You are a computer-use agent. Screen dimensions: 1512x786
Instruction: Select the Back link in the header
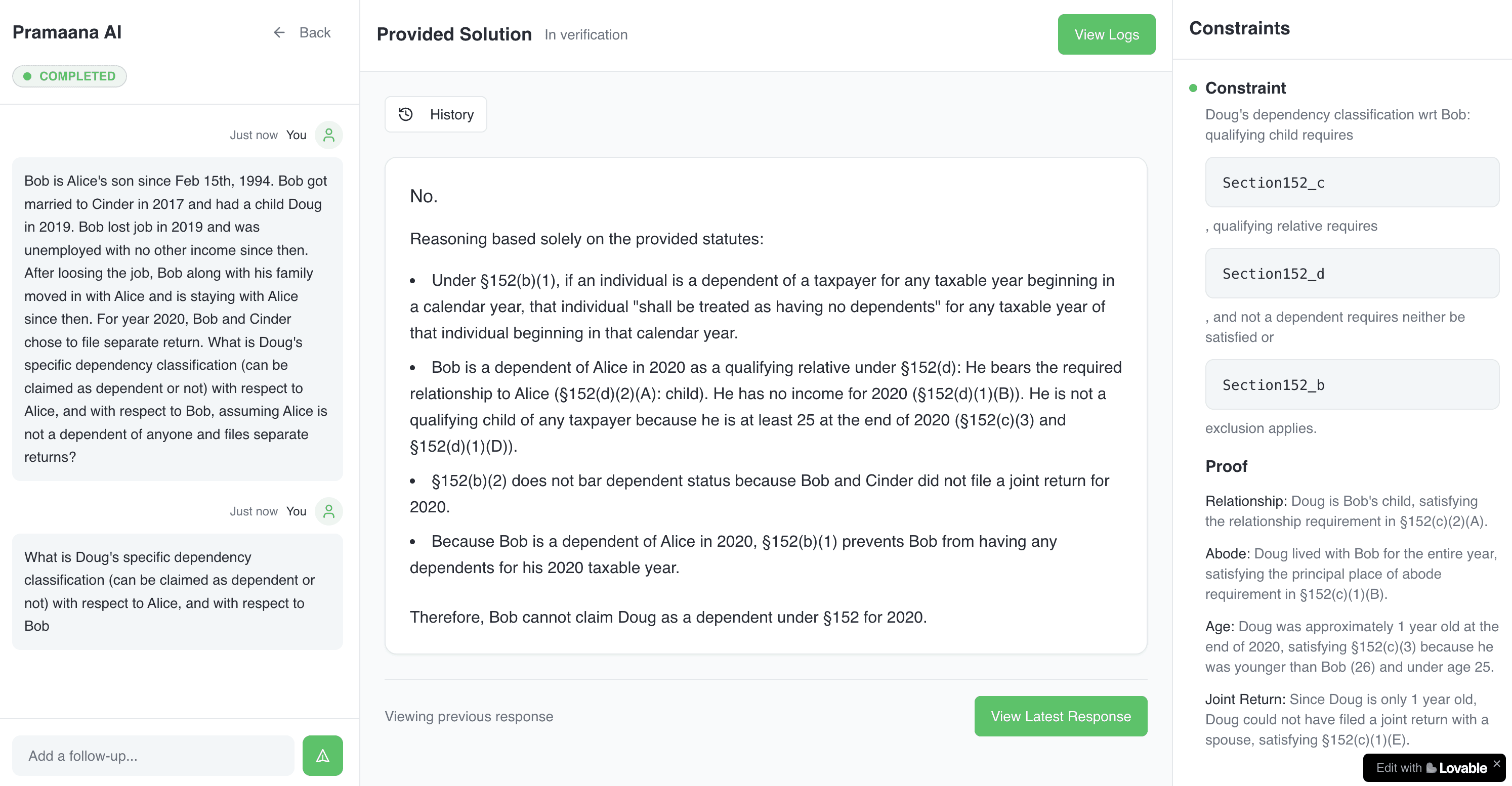click(315, 33)
